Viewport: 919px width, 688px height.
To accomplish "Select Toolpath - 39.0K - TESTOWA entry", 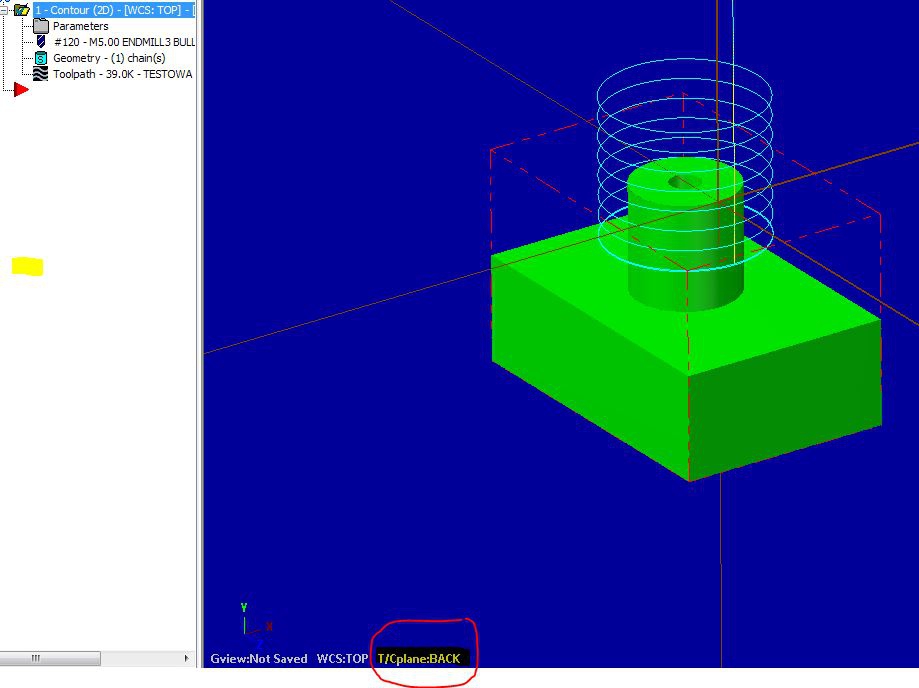I will point(122,74).
